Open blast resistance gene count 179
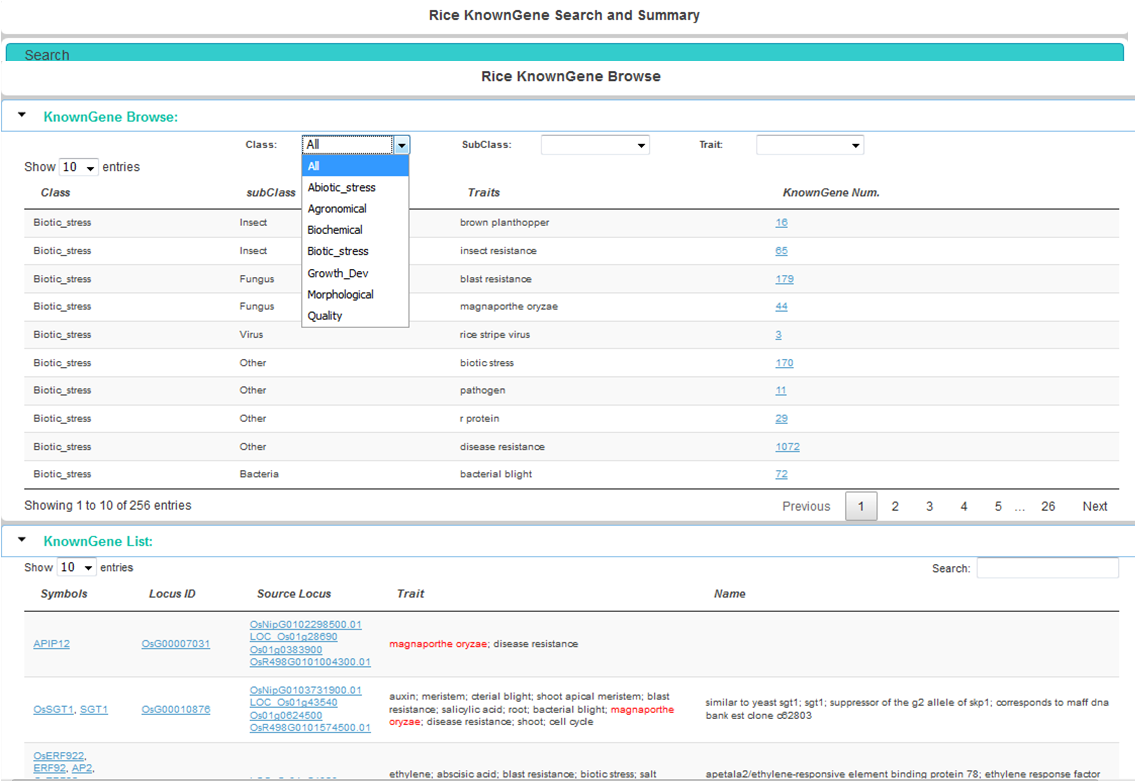 (x=784, y=279)
